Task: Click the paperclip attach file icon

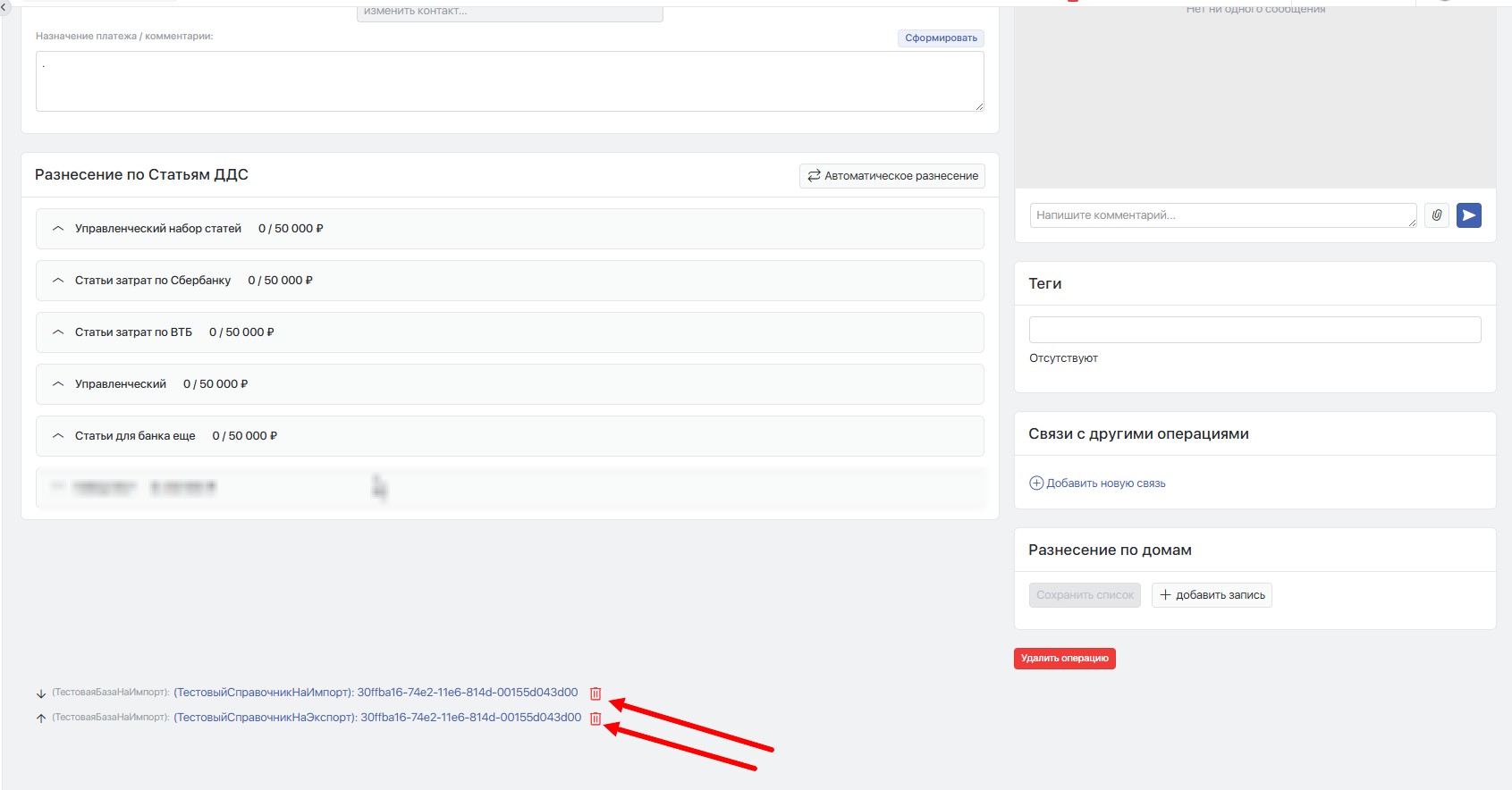Action: click(1436, 215)
